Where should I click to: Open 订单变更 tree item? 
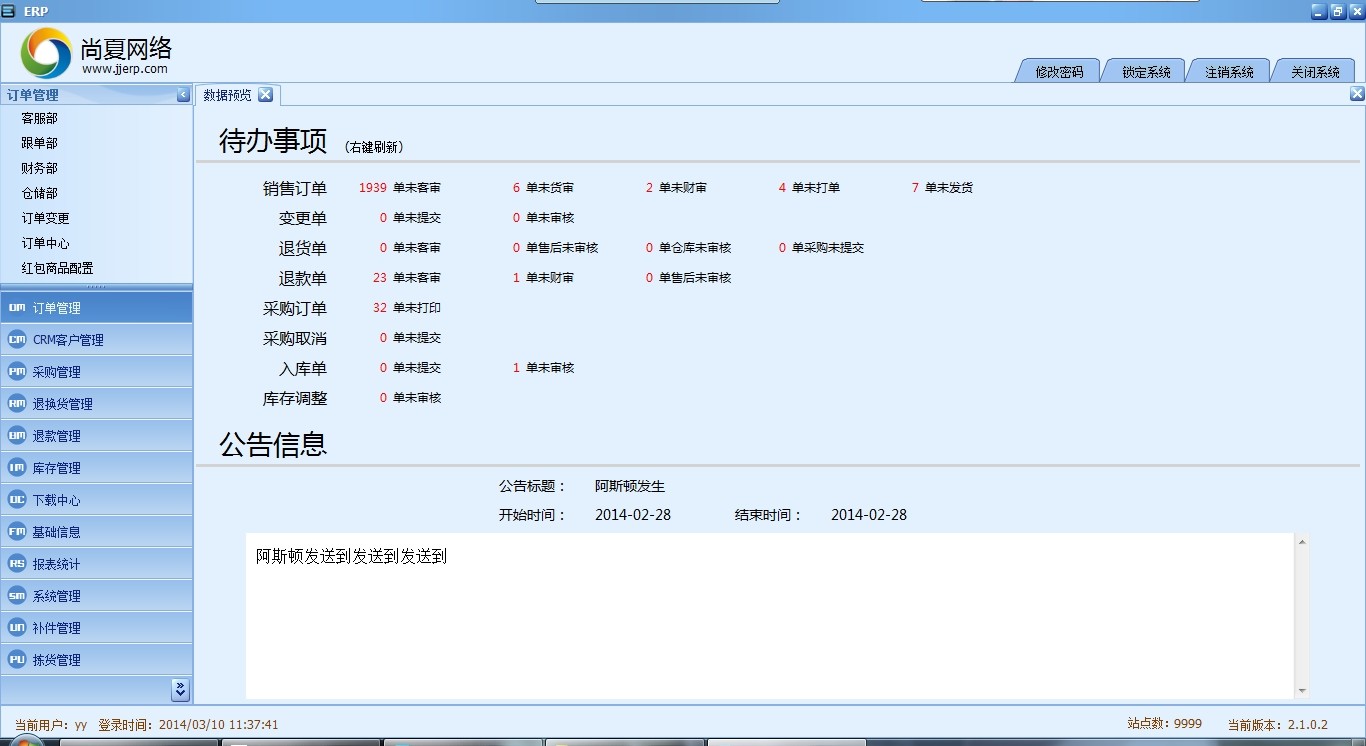pos(46,218)
